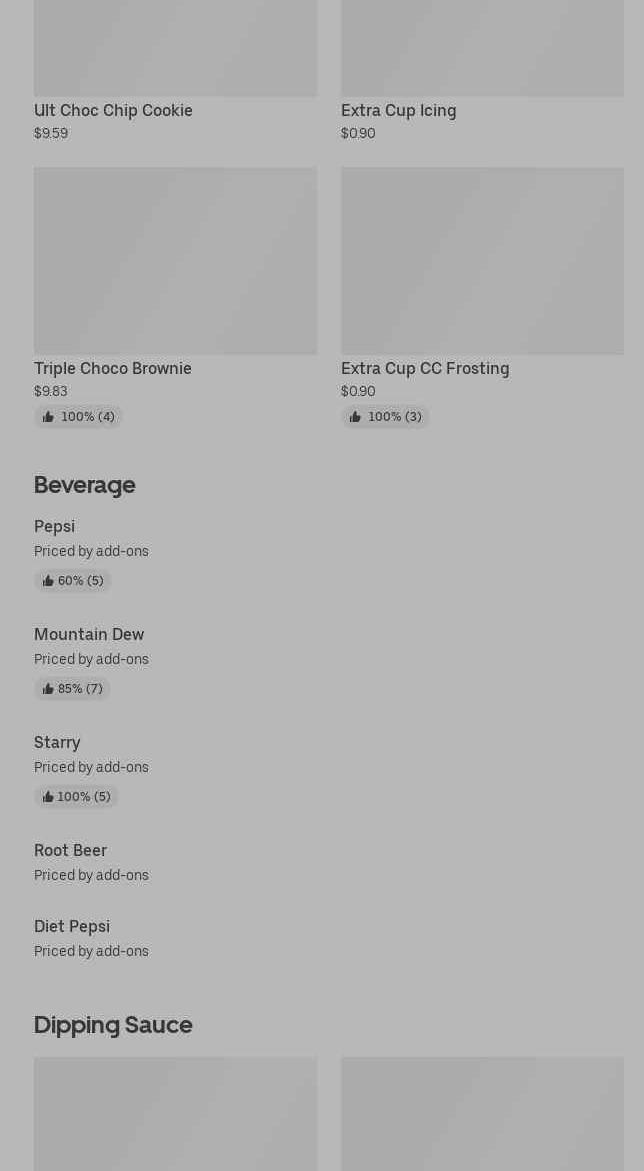Image resolution: width=644 pixels, height=1171 pixels.
Task: Click the Beverage section heading
Action: [x=84, y=485]
